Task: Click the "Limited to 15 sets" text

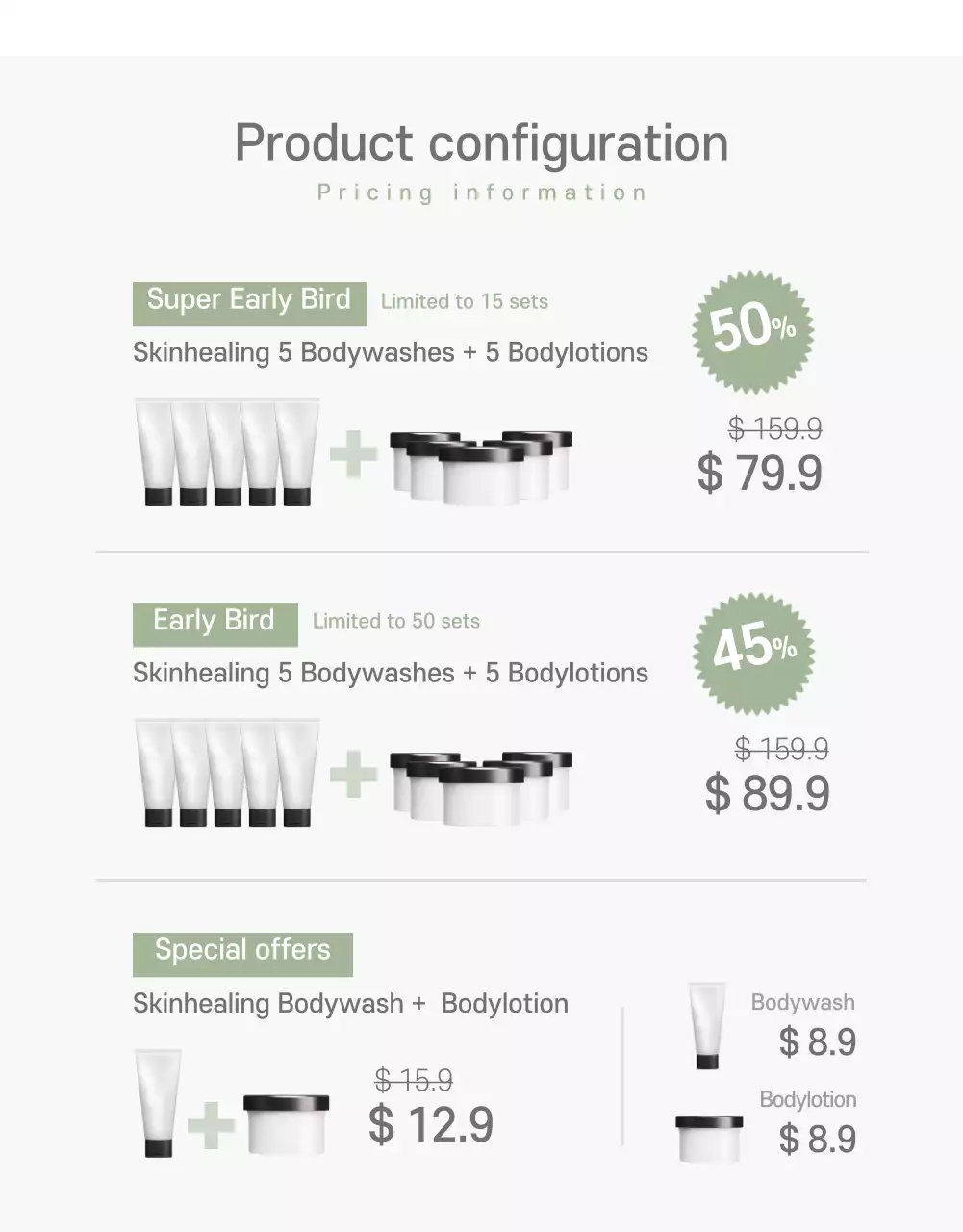Action: 465,302
